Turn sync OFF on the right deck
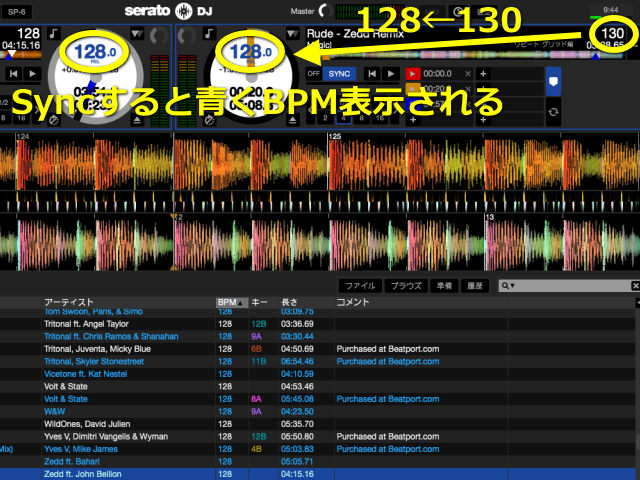This screenshot has width=640, height=480. coord(313,74)
